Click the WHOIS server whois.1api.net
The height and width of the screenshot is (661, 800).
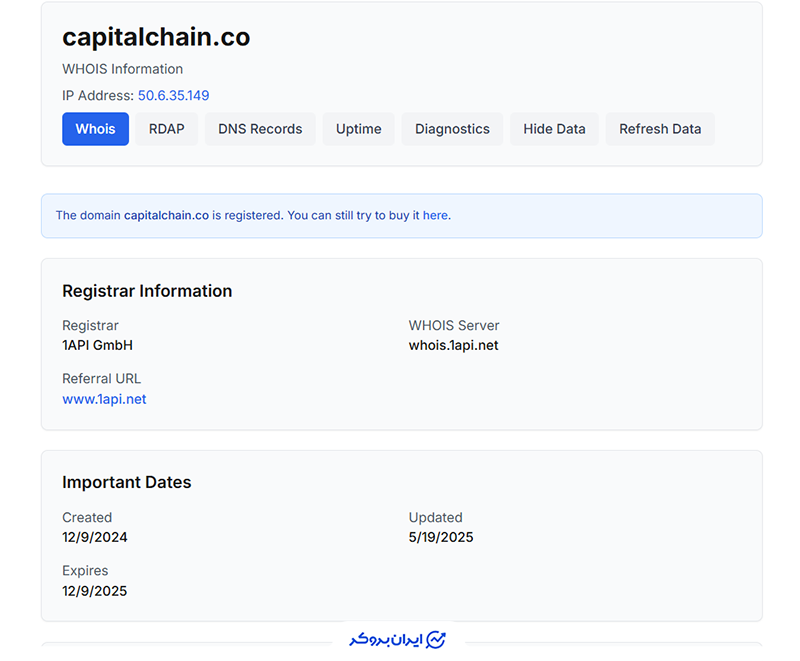(452, 345)
